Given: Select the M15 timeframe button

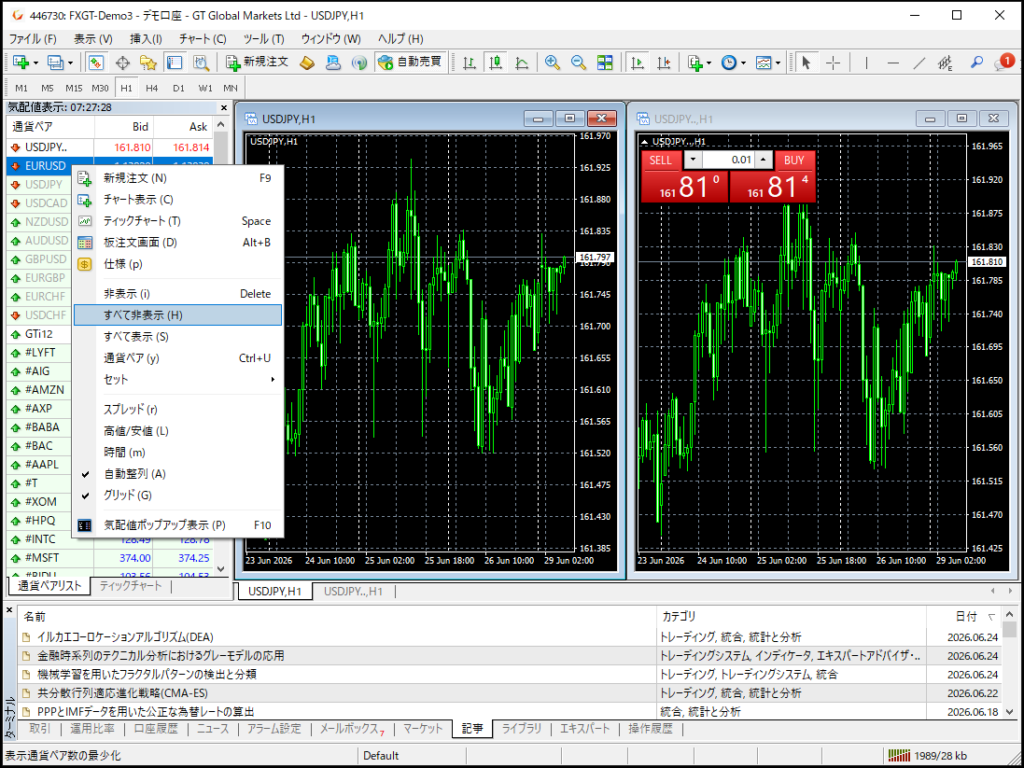Looking at the screenshot, I should [73, 88].
